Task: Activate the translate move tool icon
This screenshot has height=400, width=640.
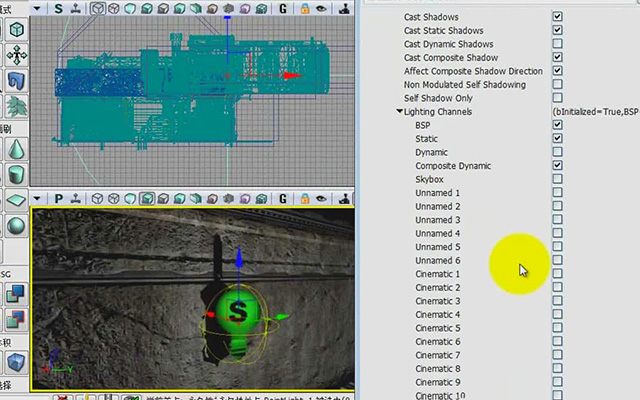Action: tap(16, 55)
